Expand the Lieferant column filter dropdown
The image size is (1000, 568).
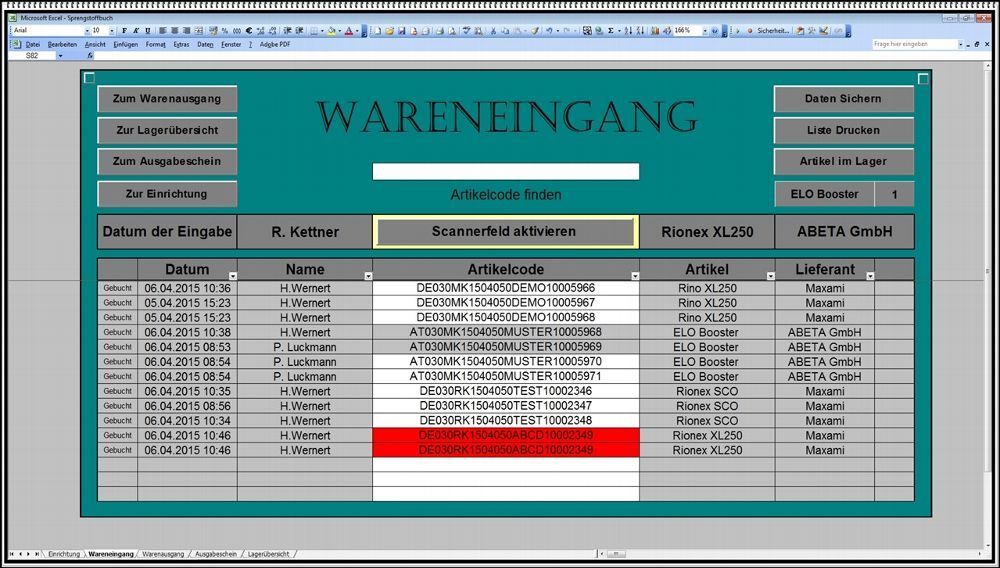[870, 275]
